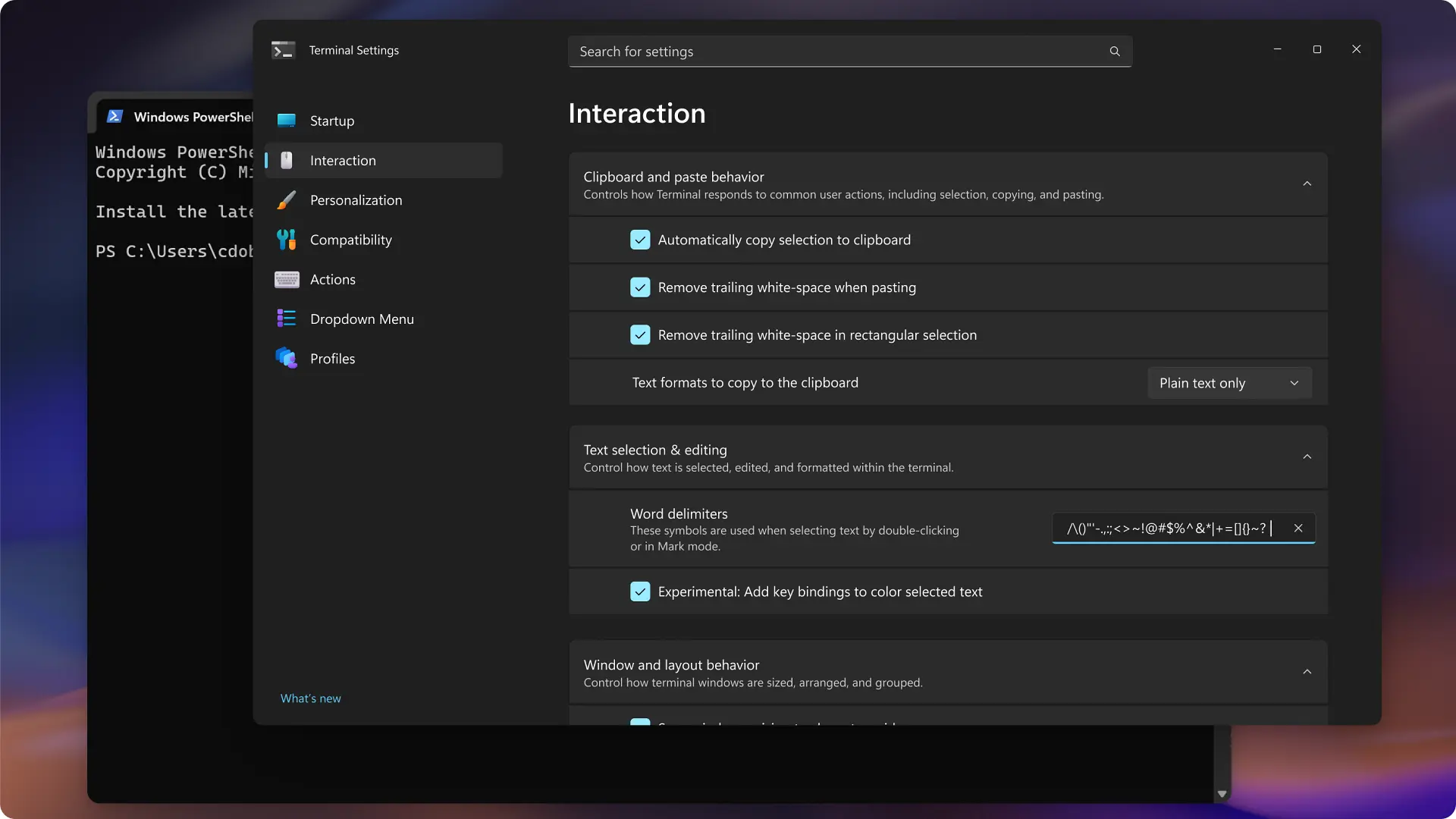Viewport: 1456px width, 819px height.
Task: Open the What's new link
Action: [310, 698]
